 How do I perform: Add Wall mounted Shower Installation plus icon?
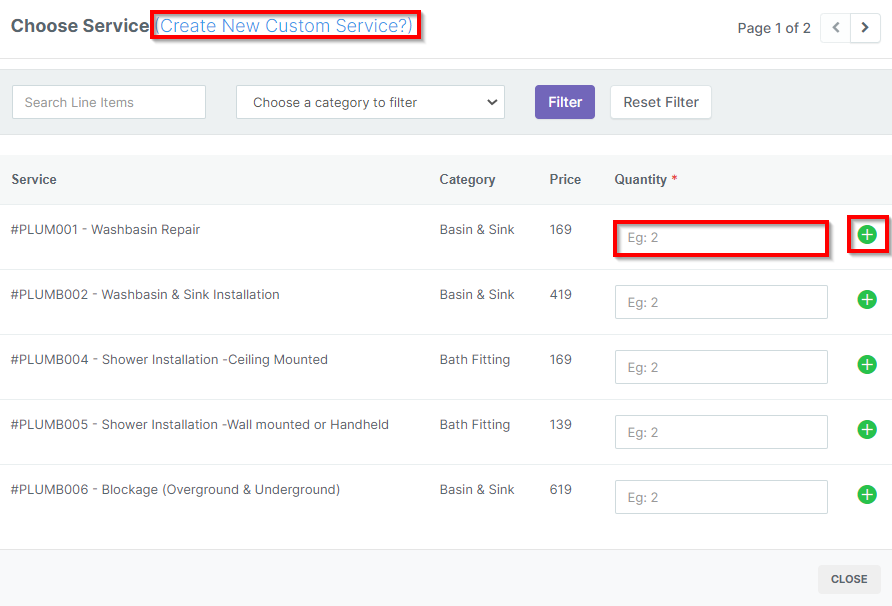coord(867,430)
